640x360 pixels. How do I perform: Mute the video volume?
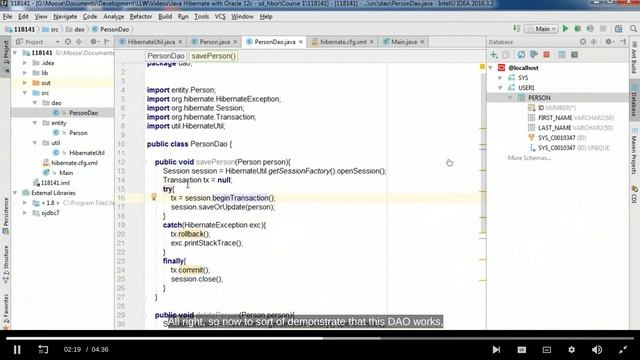(x=597, y=350)
